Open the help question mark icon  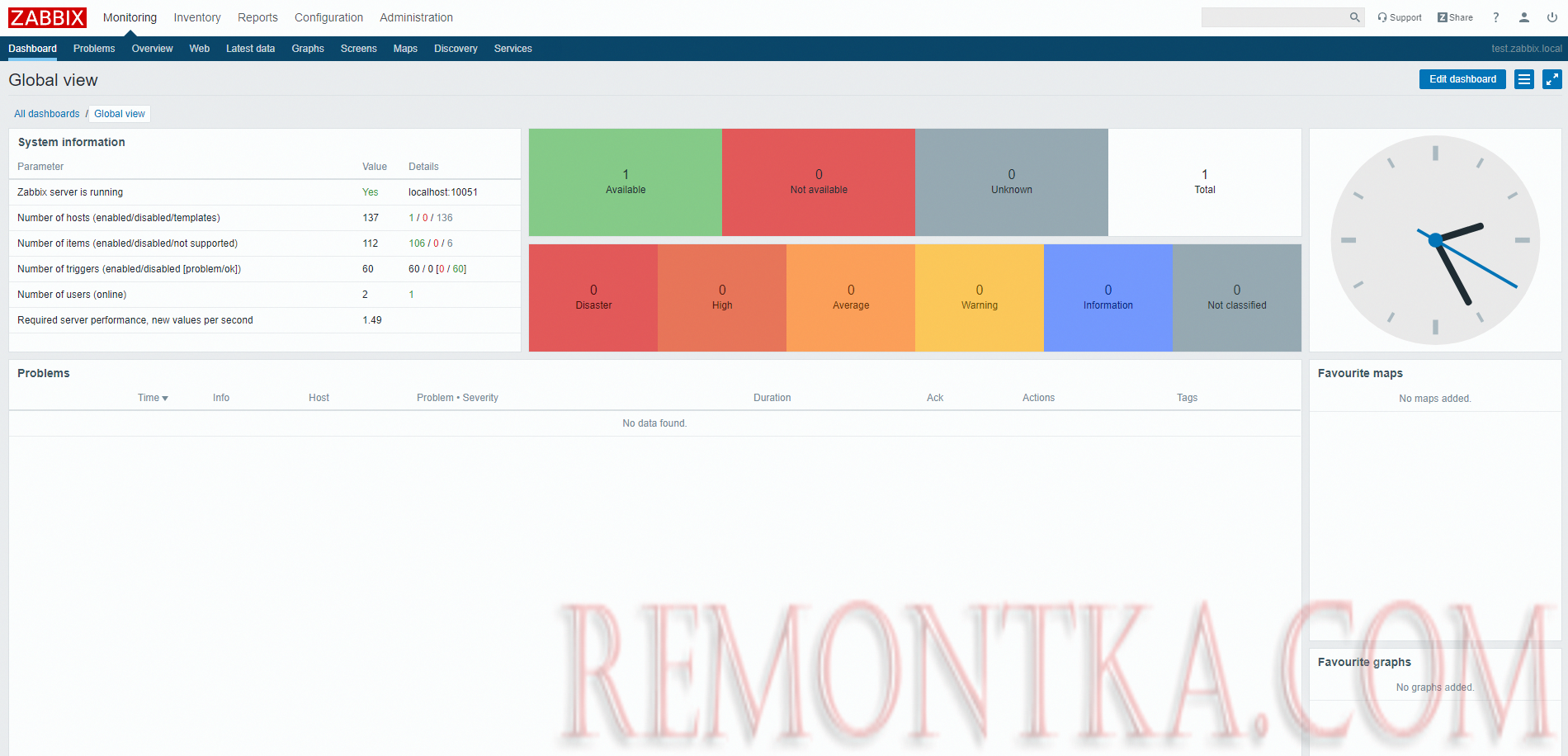pos(1495,17)
